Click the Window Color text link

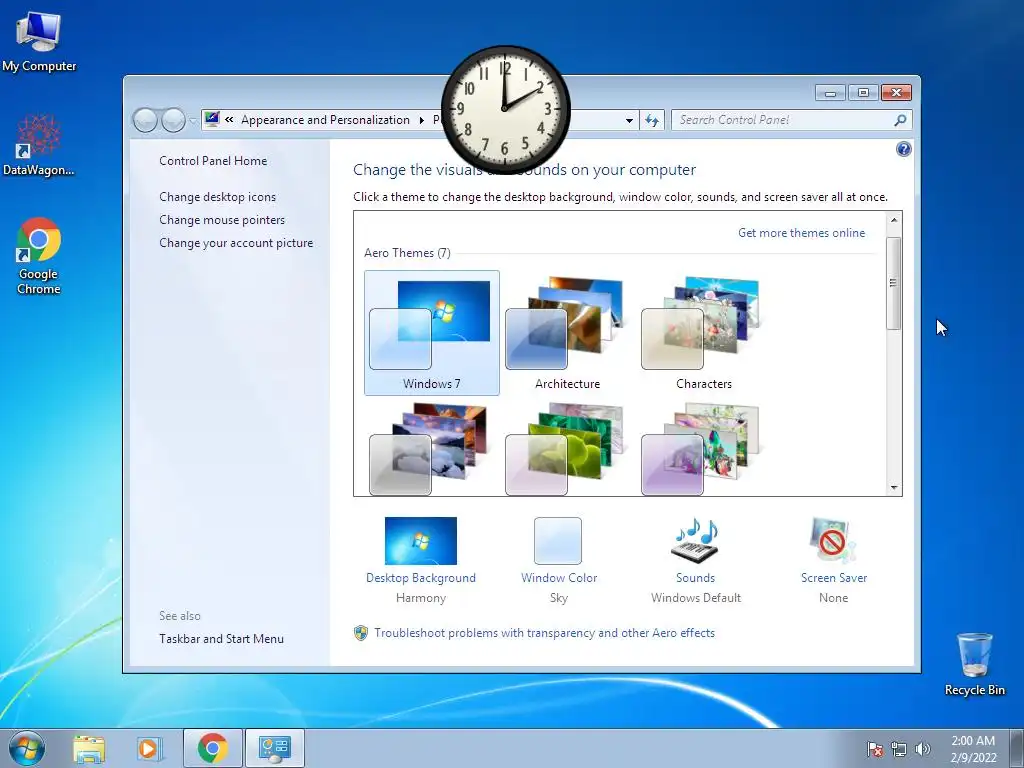[559, 578]
